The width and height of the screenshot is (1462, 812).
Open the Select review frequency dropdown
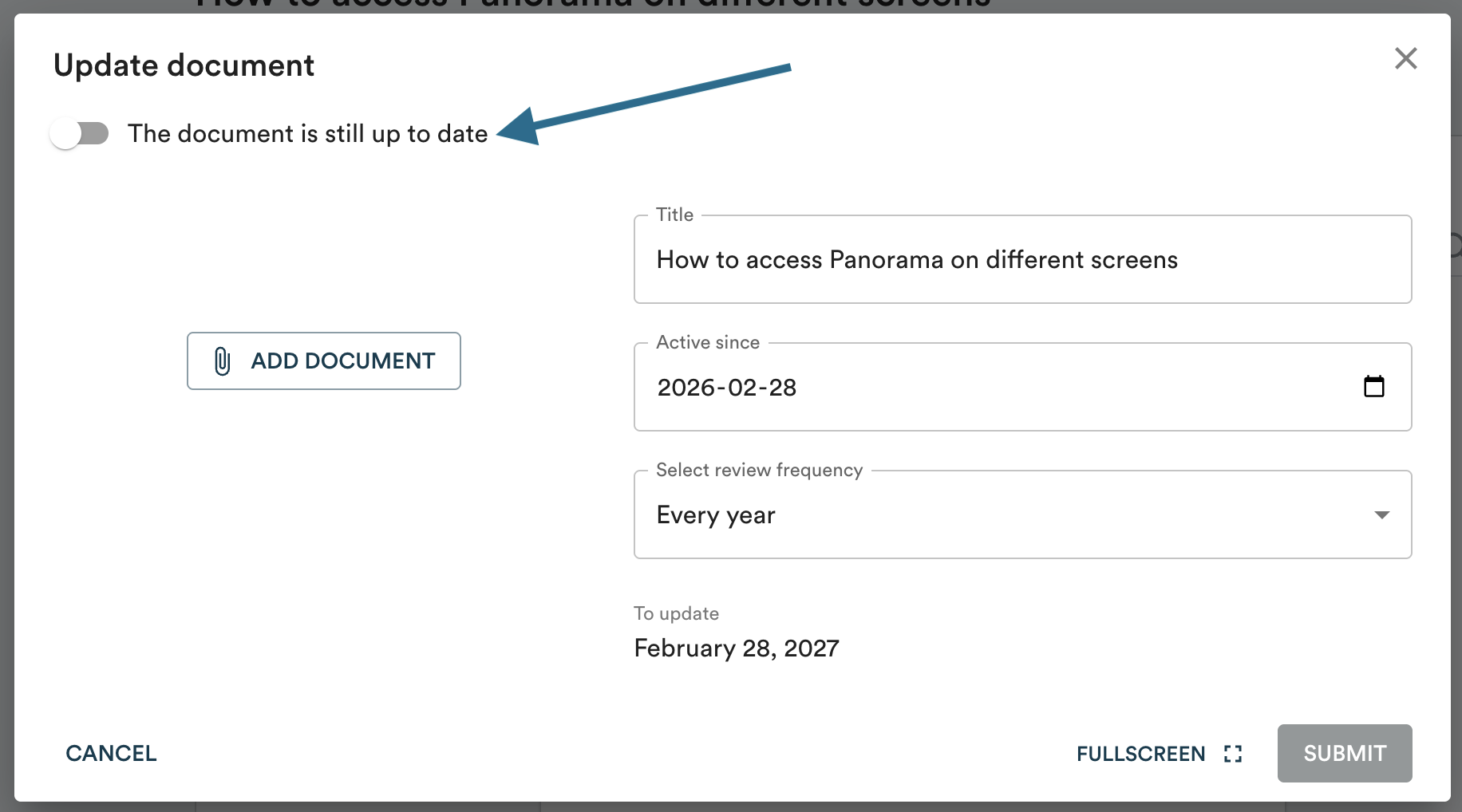pos(1021,515)
